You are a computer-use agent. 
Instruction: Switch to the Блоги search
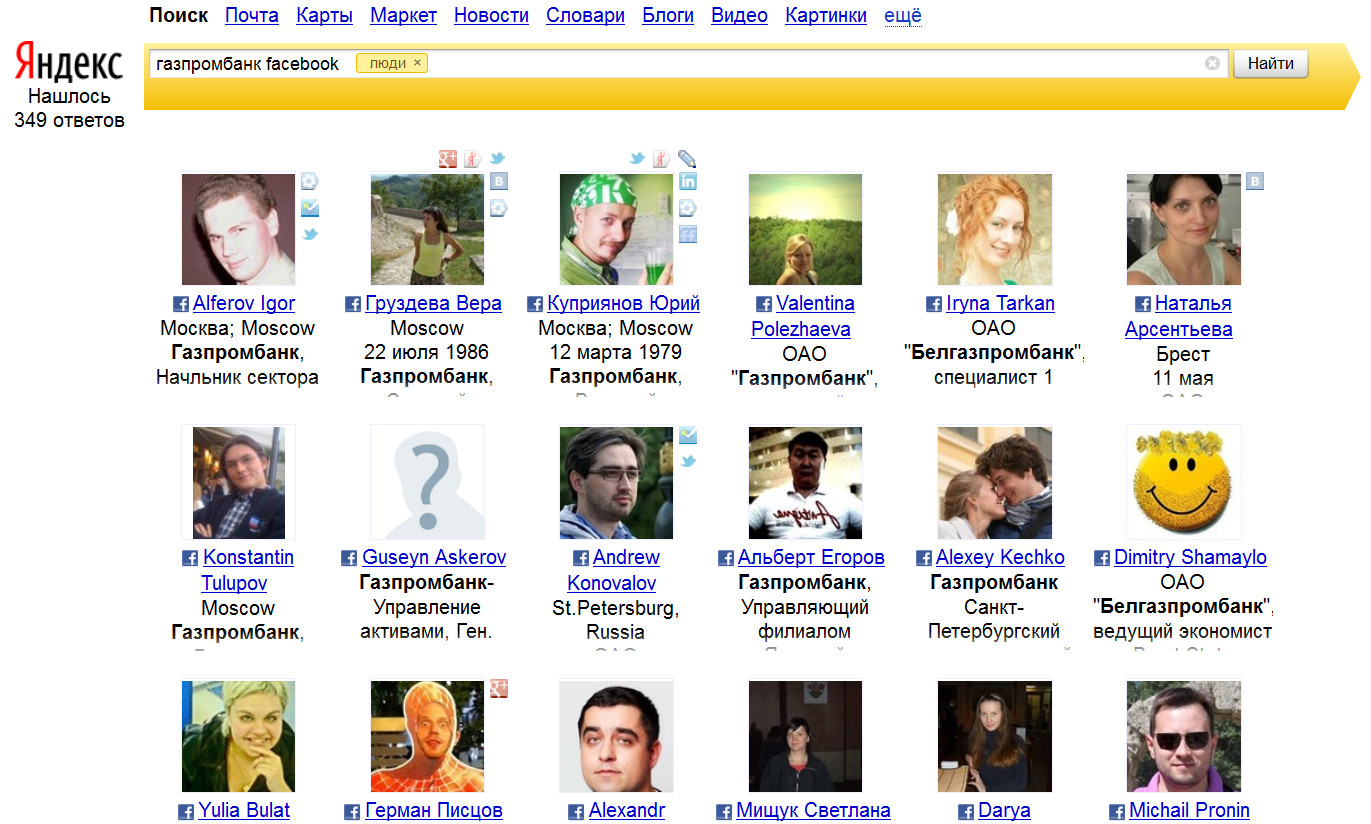coord(668,15)
